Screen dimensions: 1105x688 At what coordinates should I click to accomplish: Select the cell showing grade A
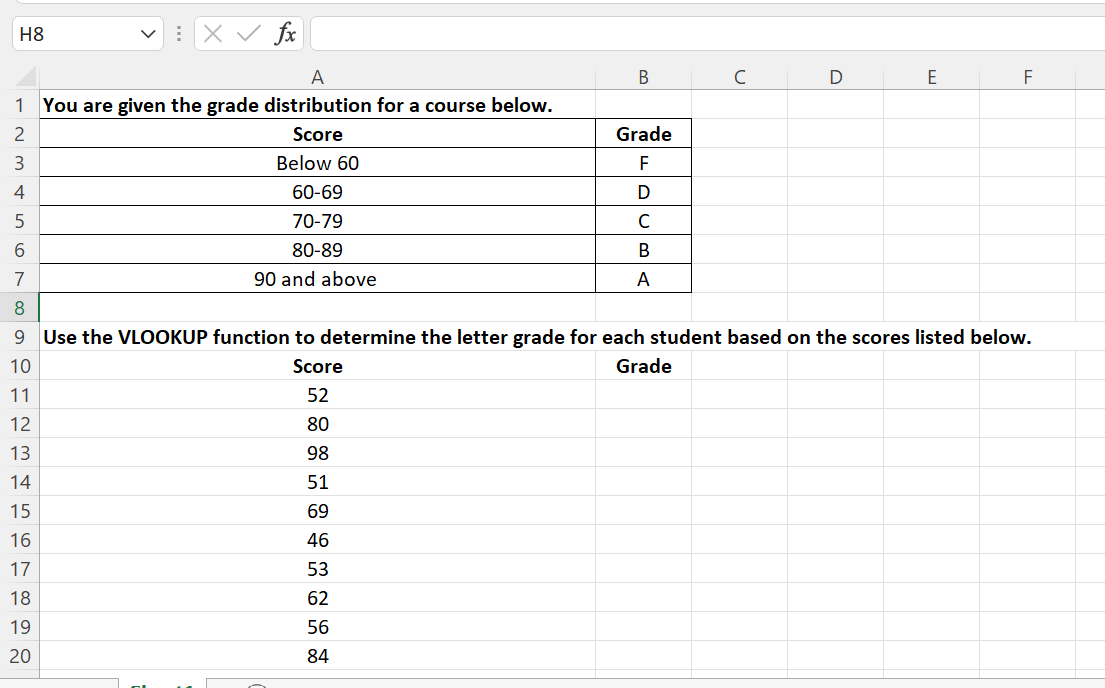(x=643, y=279)
